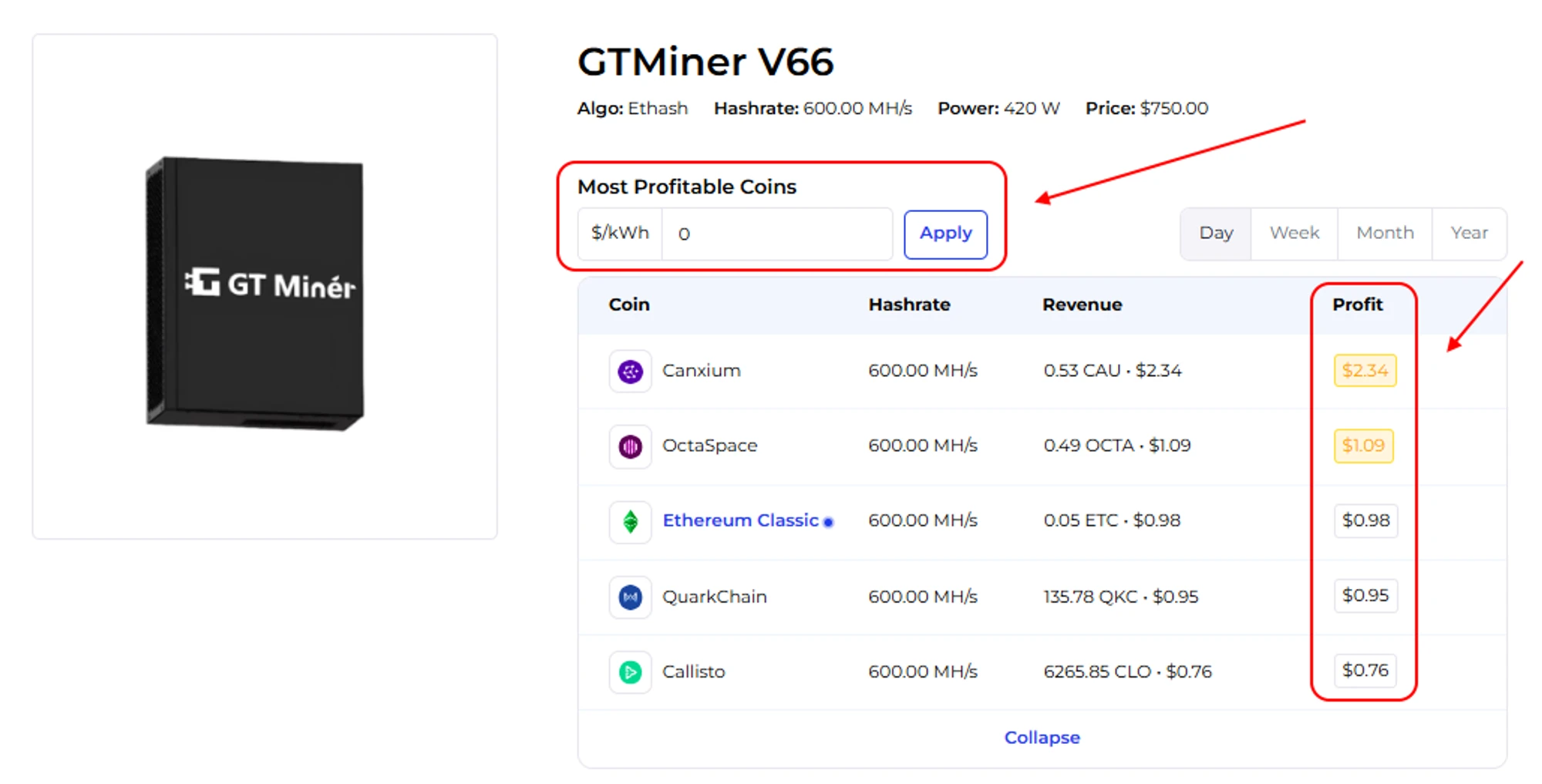Switch to the Day tab
1542x784 pixels.
click(x=1216, y=233)
